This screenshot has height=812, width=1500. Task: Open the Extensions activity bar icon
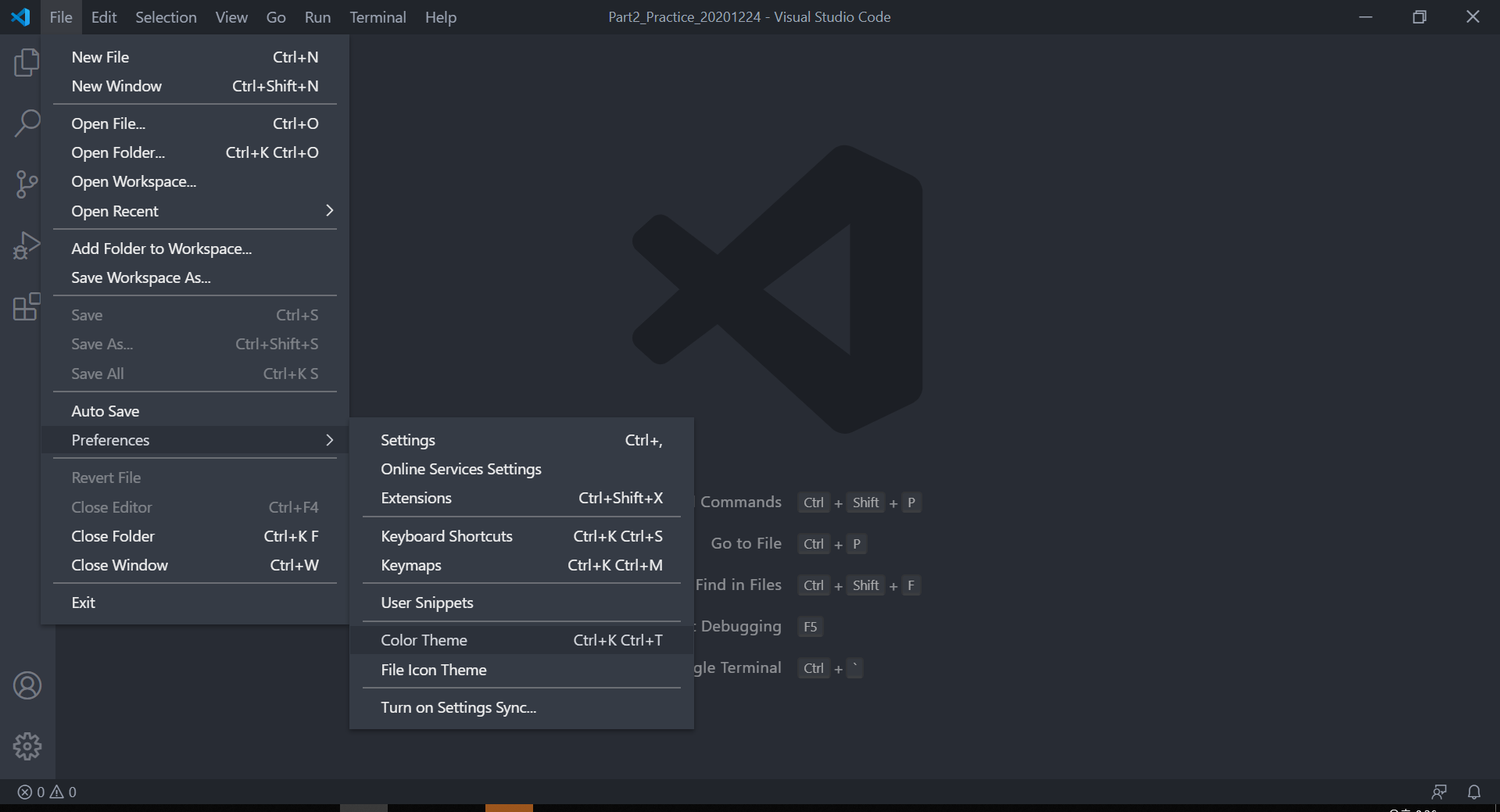click(27, 306)
